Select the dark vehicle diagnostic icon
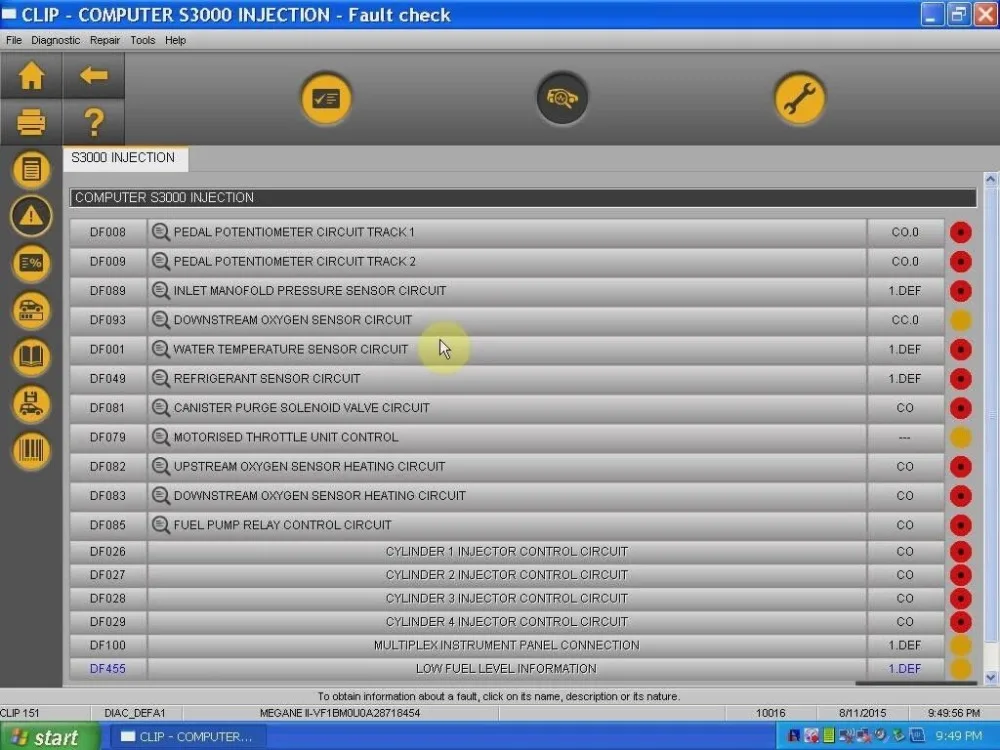 click(x=562, y=98)
